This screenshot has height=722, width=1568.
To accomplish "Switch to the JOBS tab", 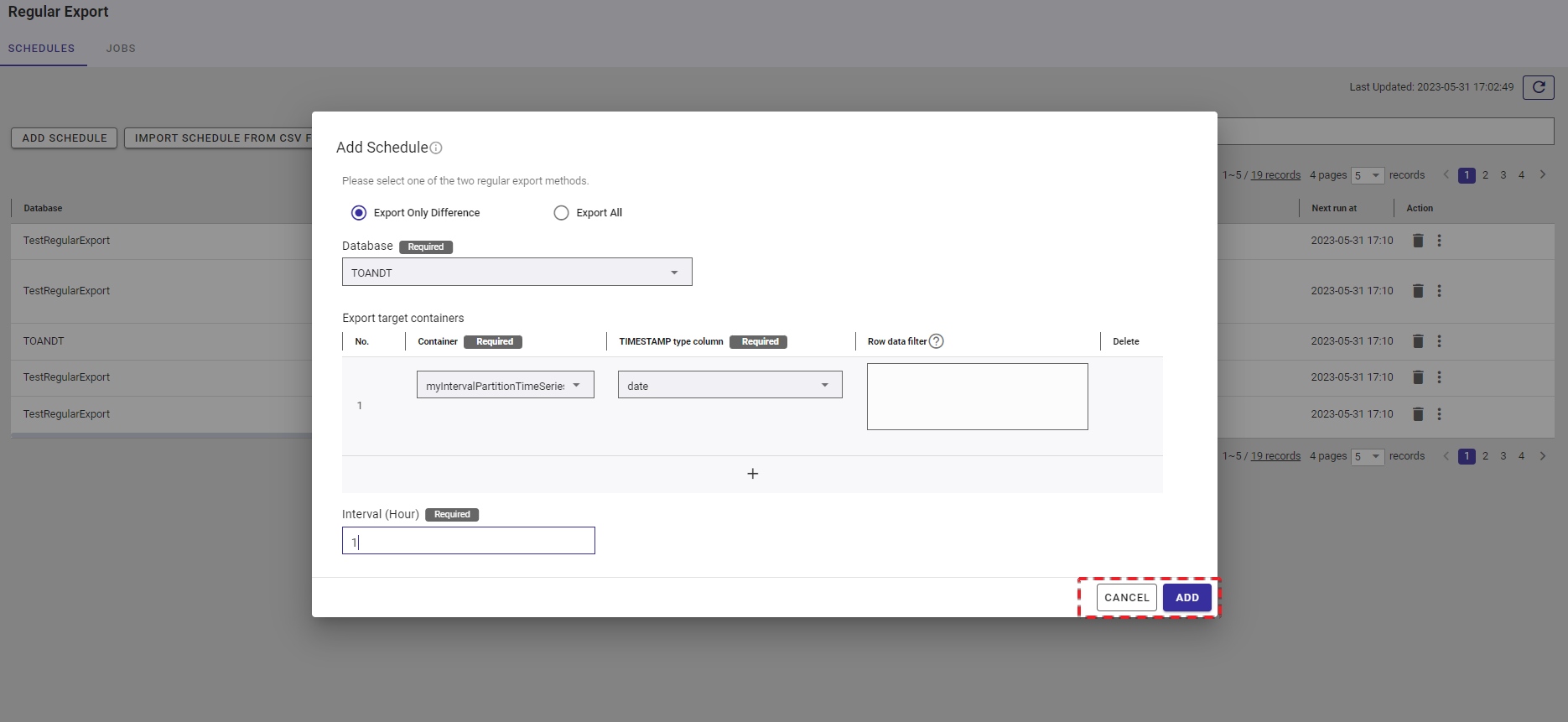I will pyautogui.click(x=121, y=49).
